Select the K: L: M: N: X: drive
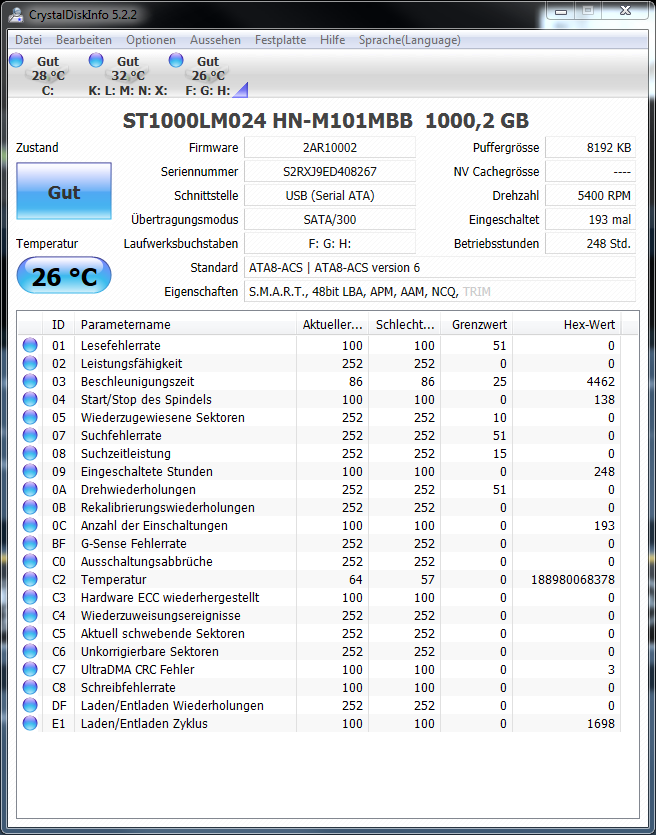 click(x=128, y=76)
